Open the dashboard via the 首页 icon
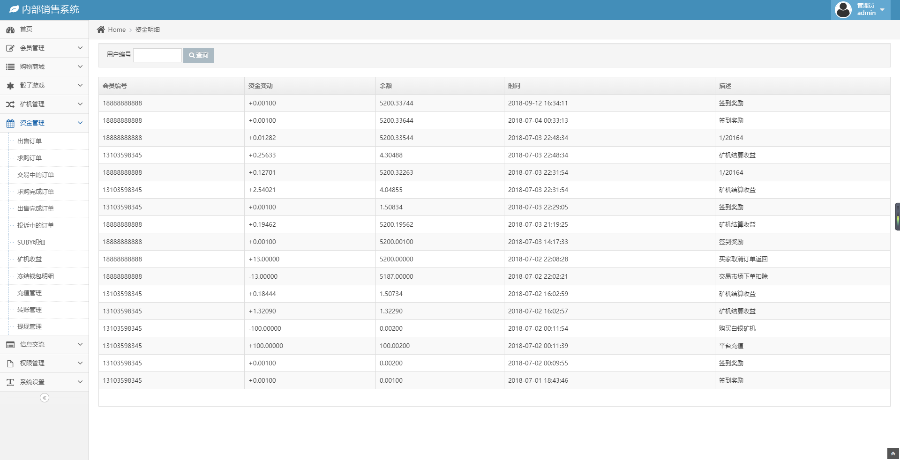Viewport: 900px width, 460px height. point(10,29)
